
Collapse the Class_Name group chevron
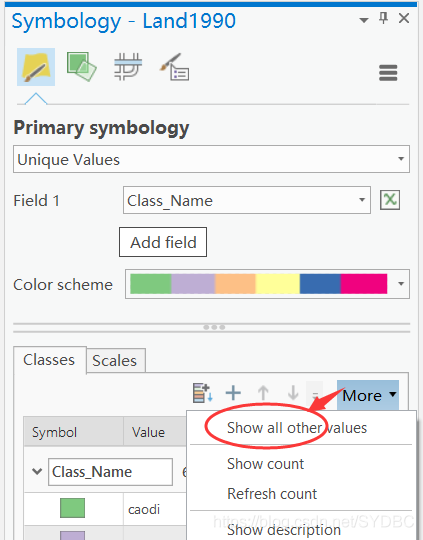[37, 471]
